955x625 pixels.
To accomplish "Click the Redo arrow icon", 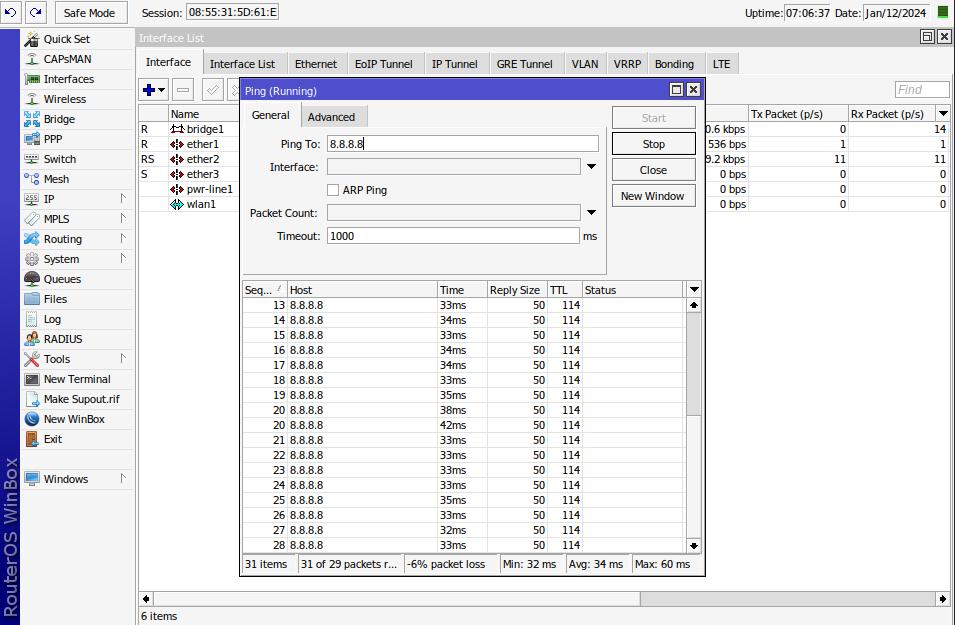I will [x=36, y=12].
